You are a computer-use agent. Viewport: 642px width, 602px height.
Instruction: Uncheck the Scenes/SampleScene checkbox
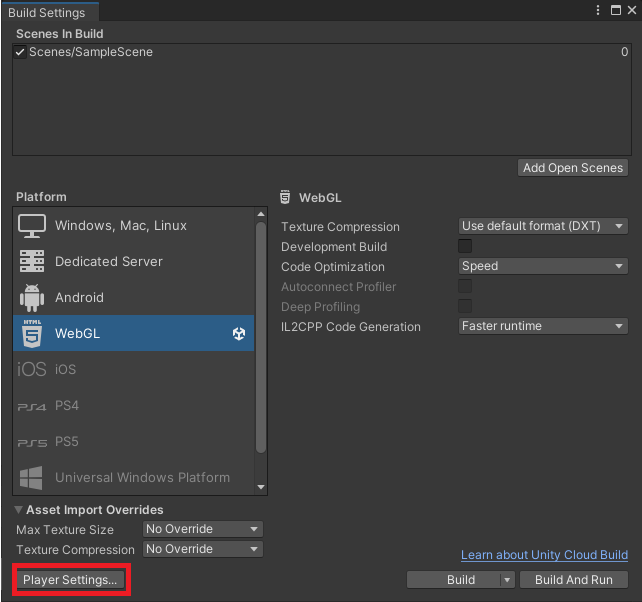tap(20, 52)
